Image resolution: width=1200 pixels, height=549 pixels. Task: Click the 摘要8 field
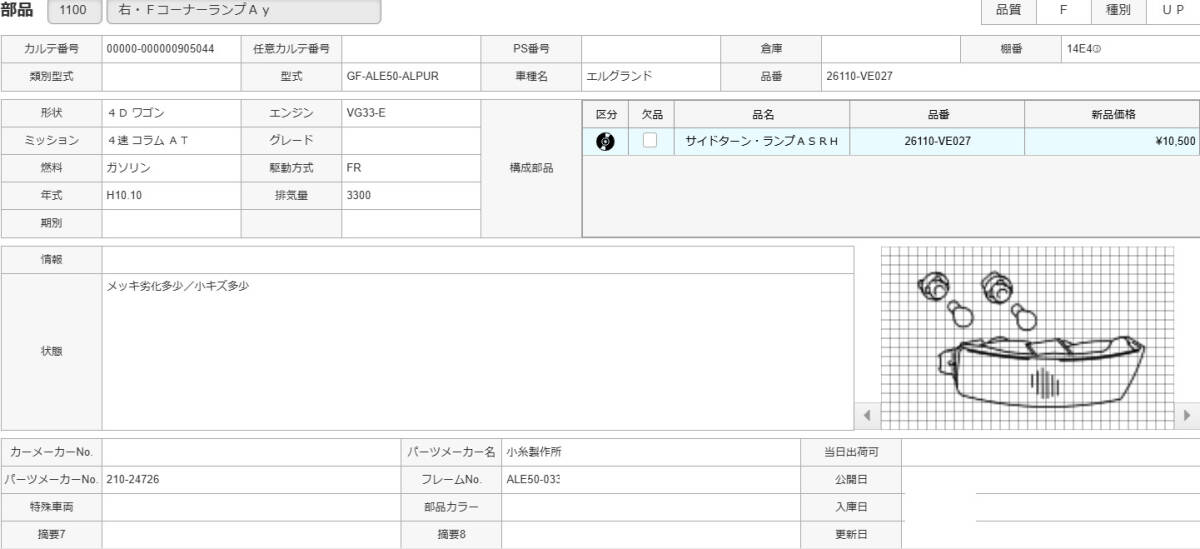pos(651,535)
